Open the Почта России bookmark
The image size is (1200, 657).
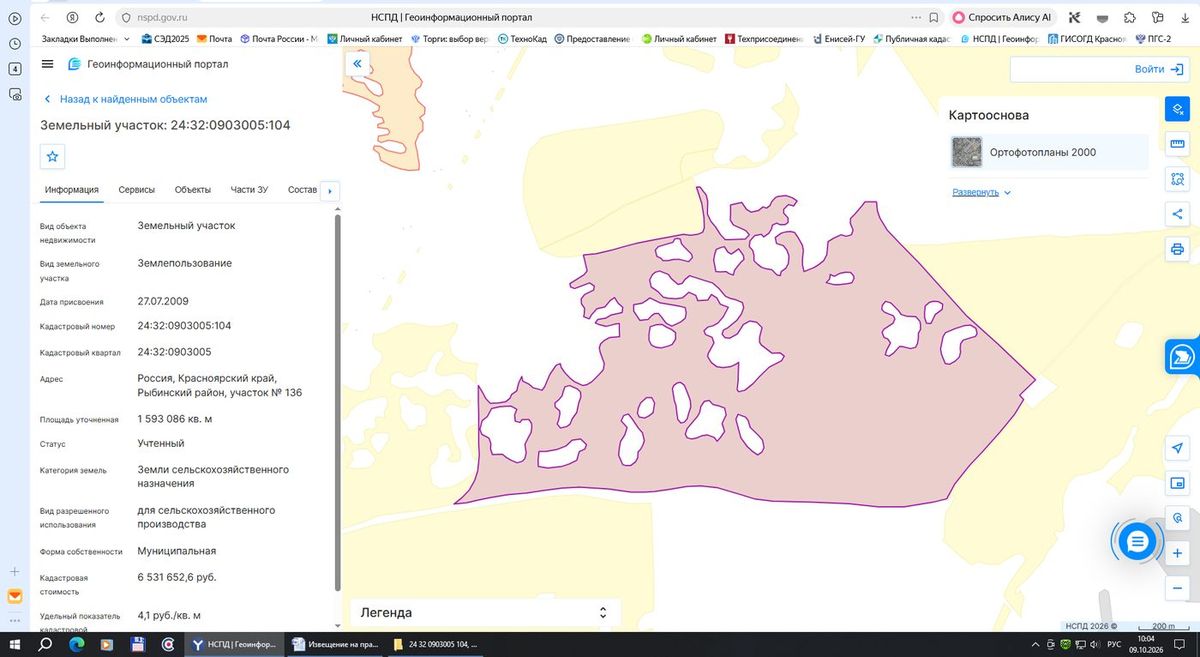(278, 39)
